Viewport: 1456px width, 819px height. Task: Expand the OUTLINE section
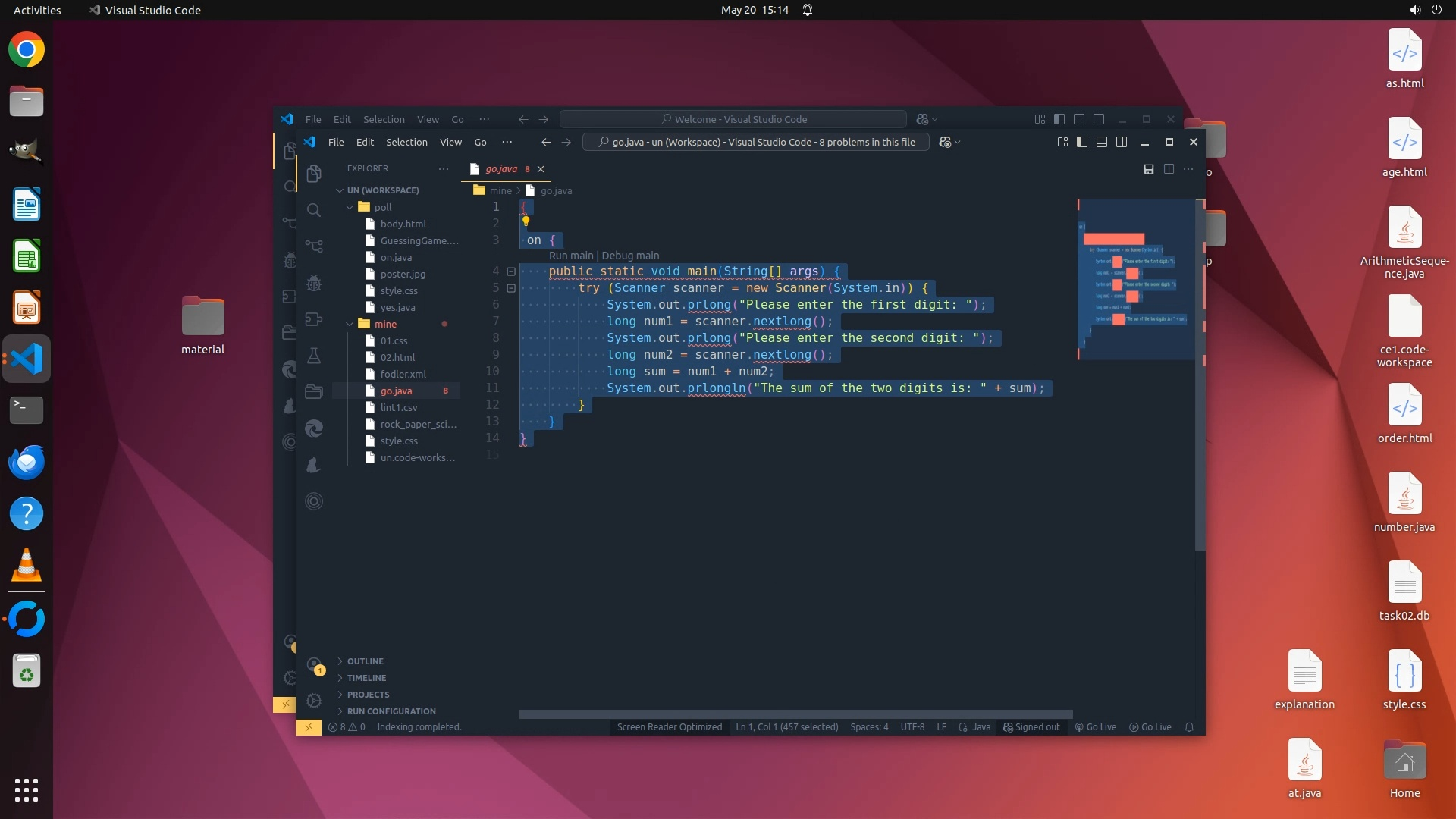pos(365,661)
